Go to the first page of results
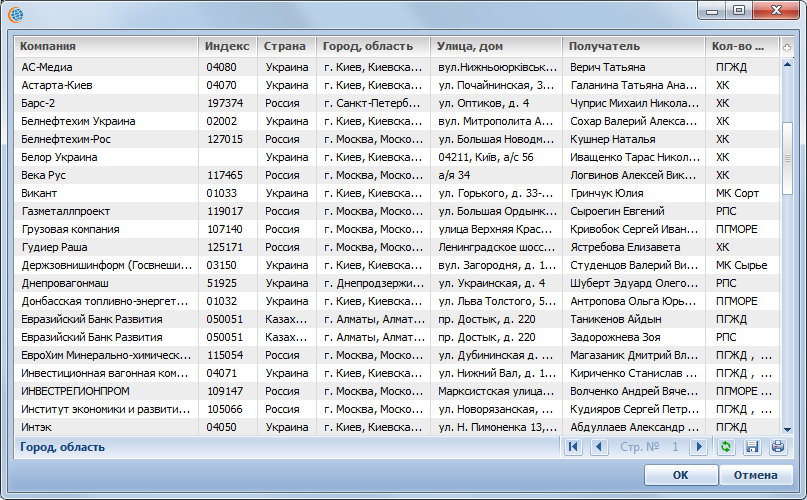The height and width of the screenshot is (500, 807). click(573, 446)
